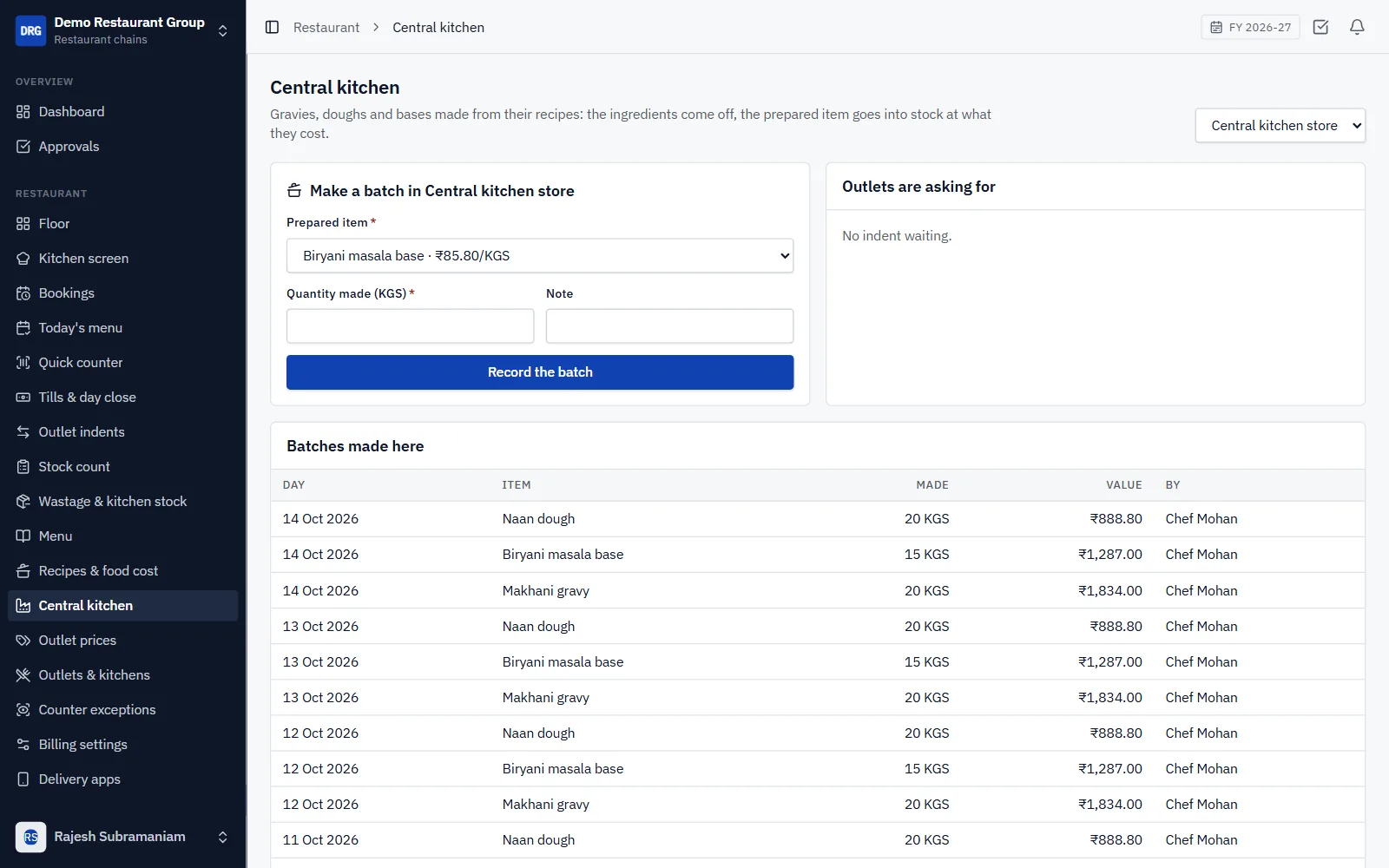The width and height of the screenshot is (1389, 868).
Task: Open the Prepared item dropdown
Action: pos(540,256)
